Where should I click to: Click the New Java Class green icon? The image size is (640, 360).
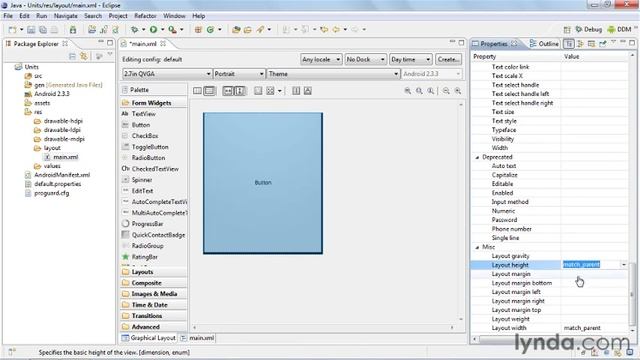(x=210, y=29)
